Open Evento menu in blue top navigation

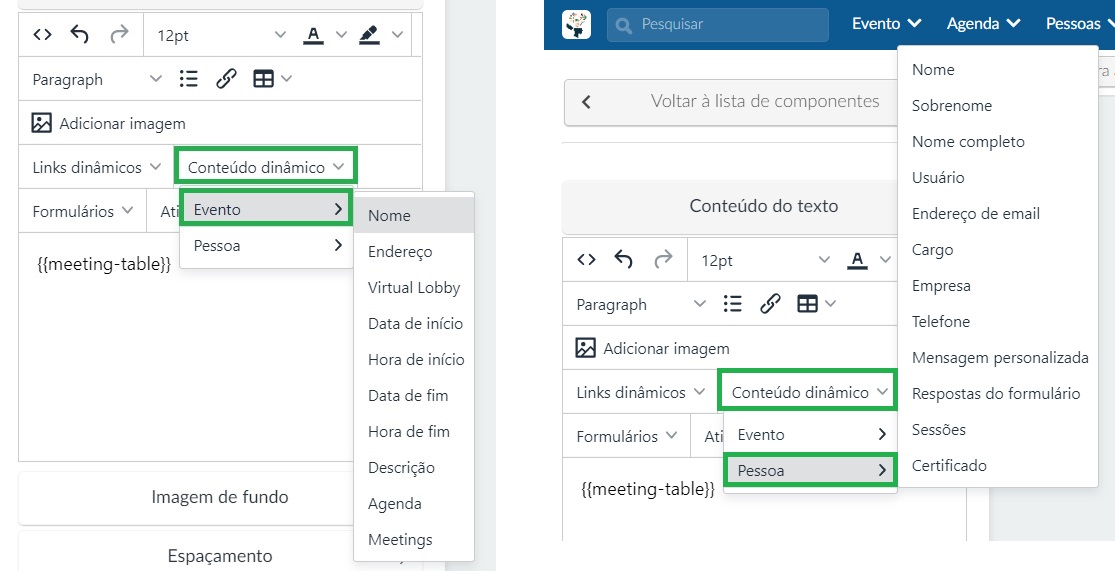tap(887, 23)
